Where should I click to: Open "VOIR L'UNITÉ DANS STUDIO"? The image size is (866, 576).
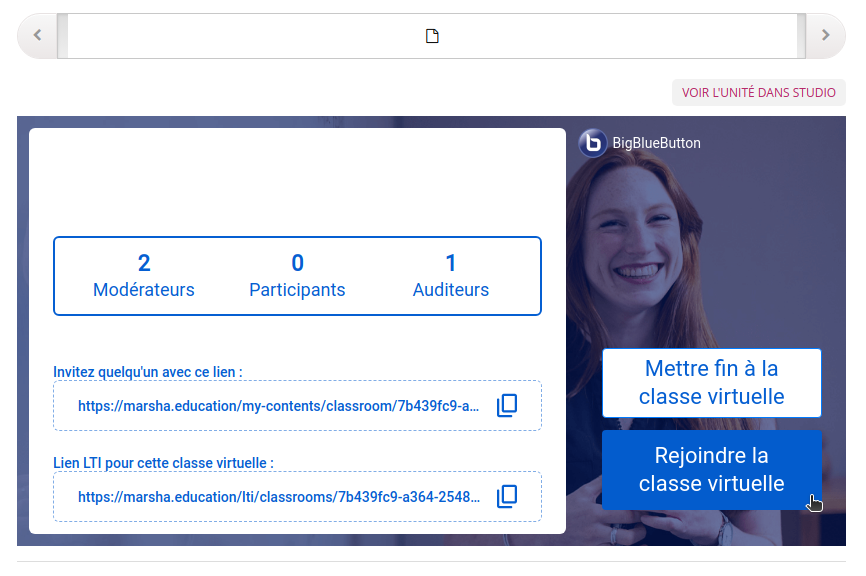[758, 92]
